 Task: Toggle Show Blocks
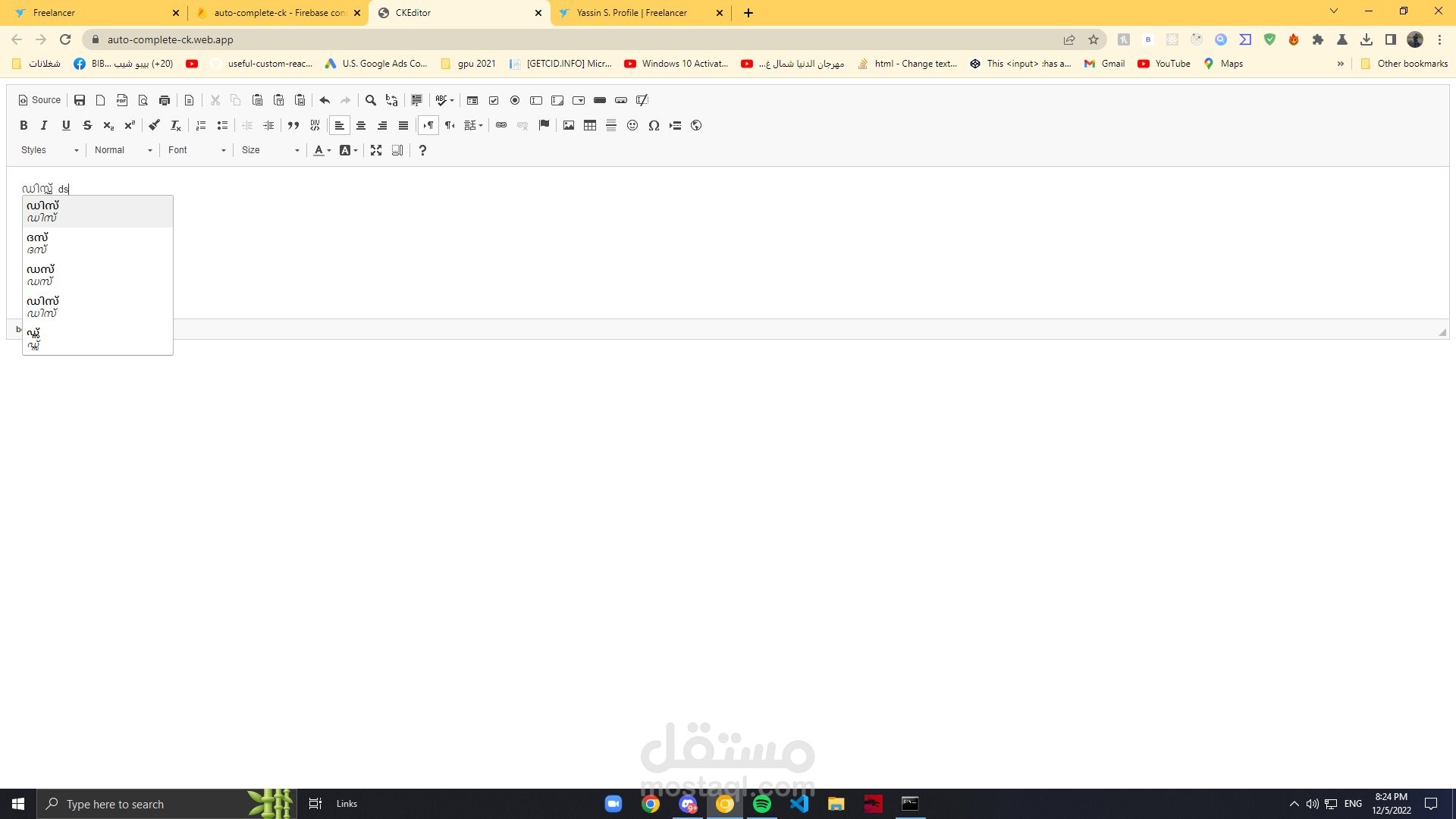tap(397, 150)
